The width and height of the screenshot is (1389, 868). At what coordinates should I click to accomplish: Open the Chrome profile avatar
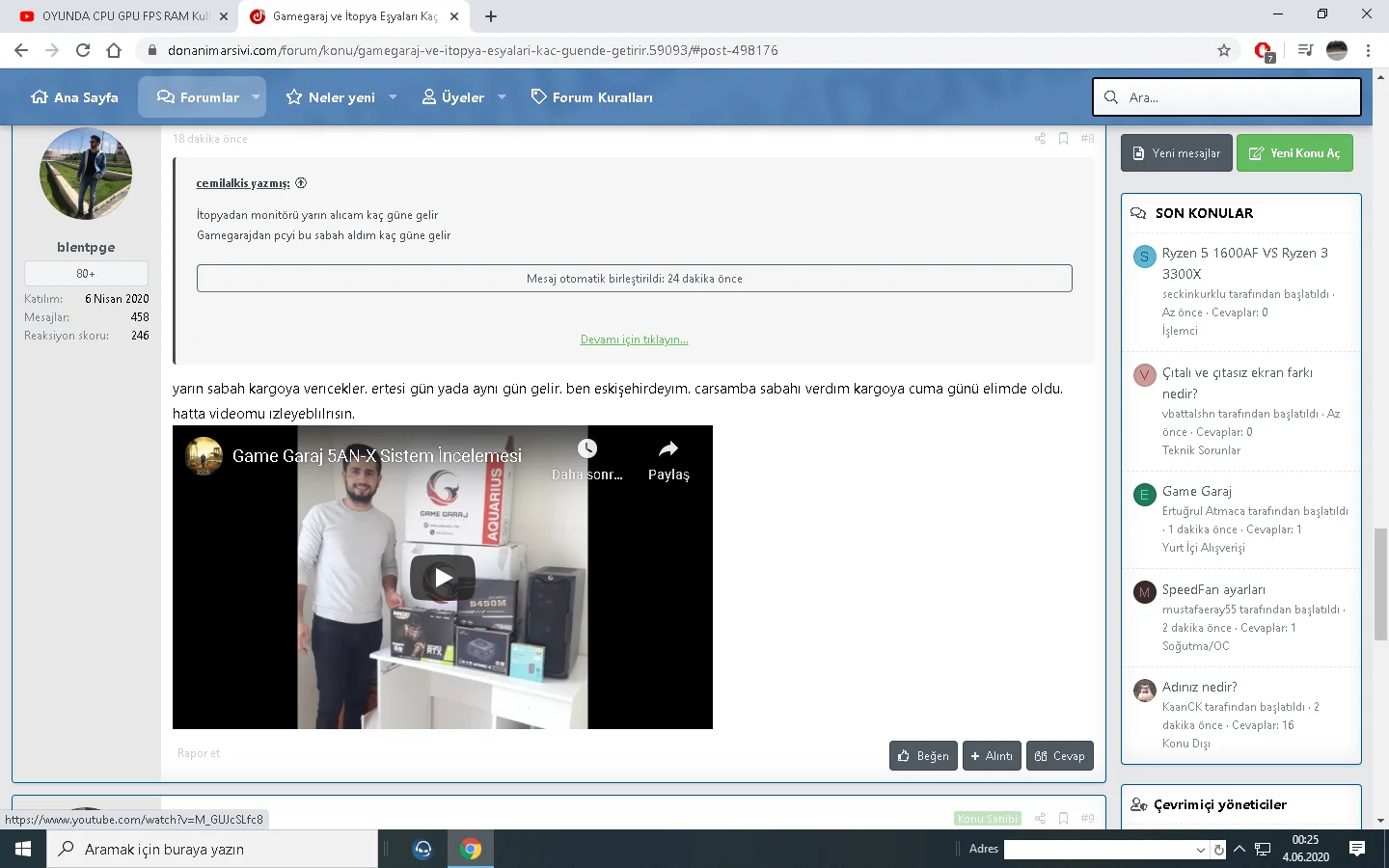[x=1337, y=50]
